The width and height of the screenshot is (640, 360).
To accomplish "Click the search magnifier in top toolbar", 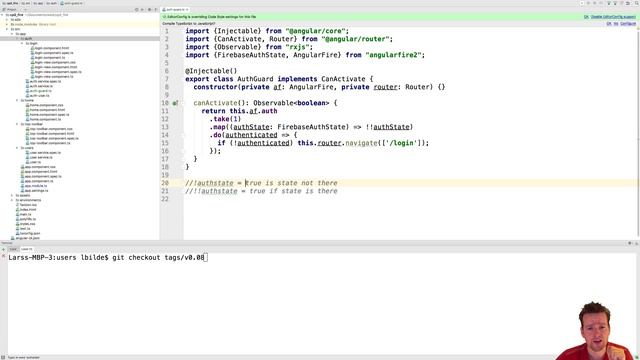I will click(x=637, y=3).
